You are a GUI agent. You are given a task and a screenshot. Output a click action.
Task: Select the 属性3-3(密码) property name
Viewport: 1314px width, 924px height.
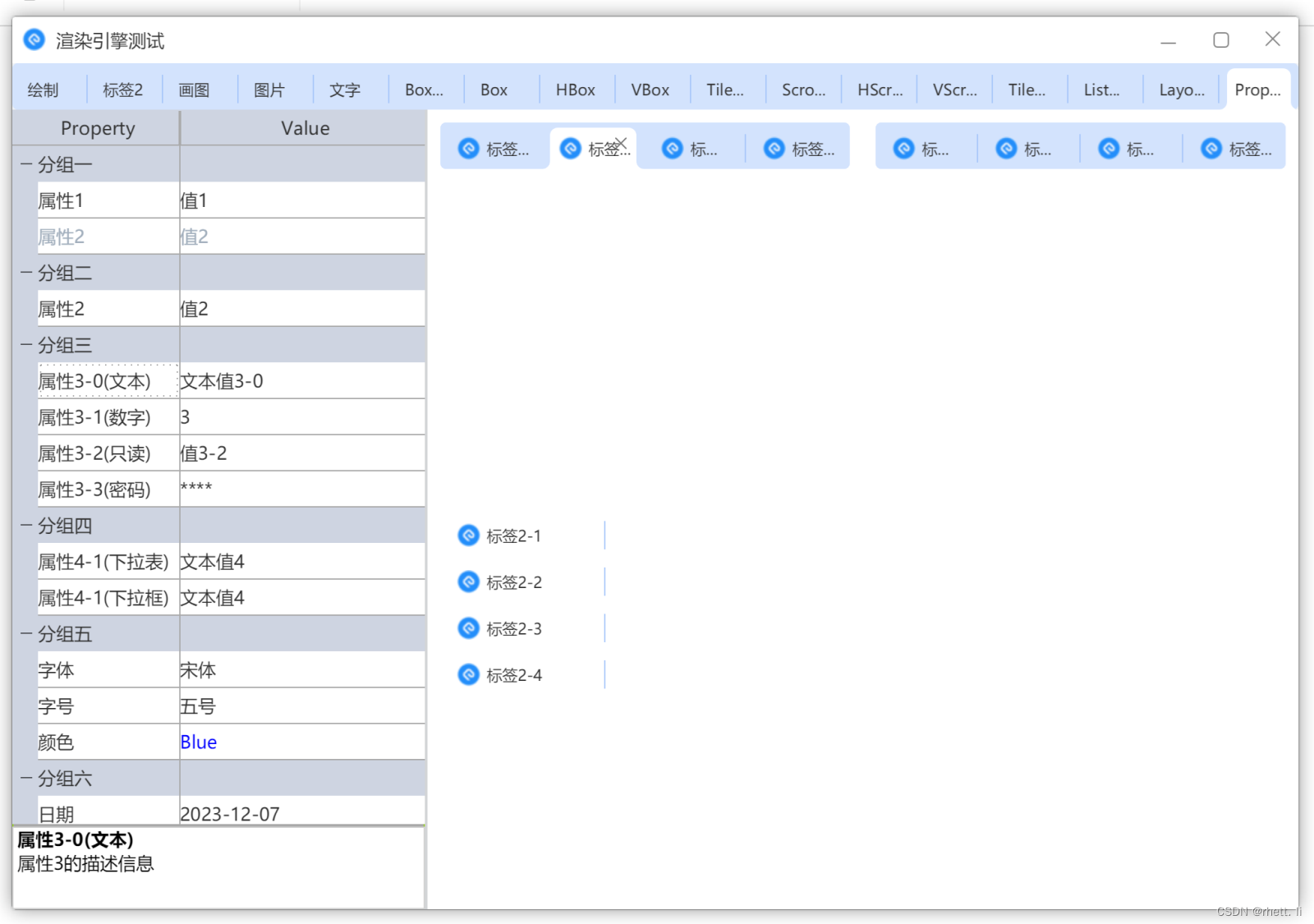108,490
